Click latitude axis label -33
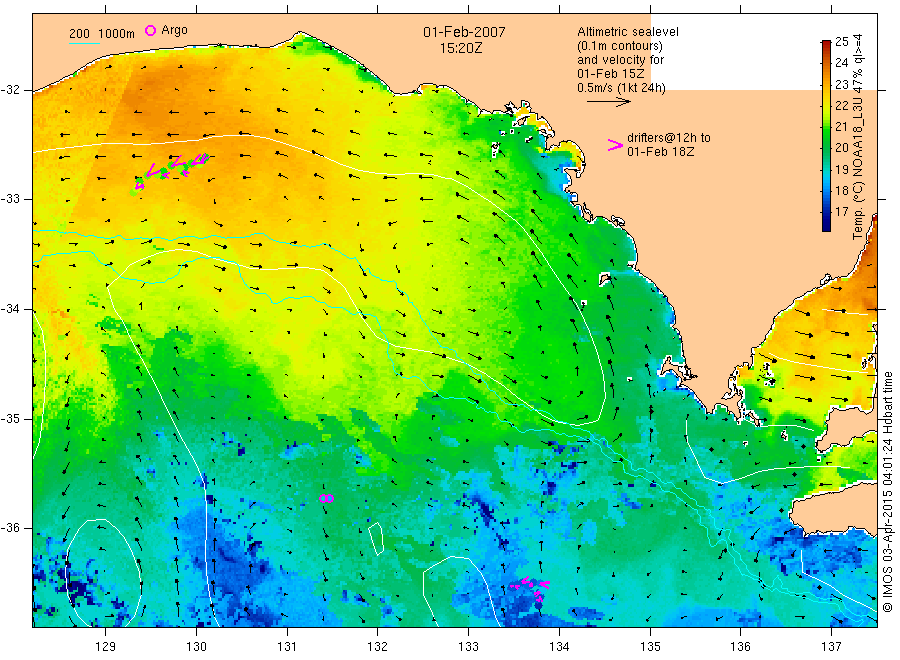The width and height of the screenshot is (900, 660). pyautogui.click(x=10, y=199)
